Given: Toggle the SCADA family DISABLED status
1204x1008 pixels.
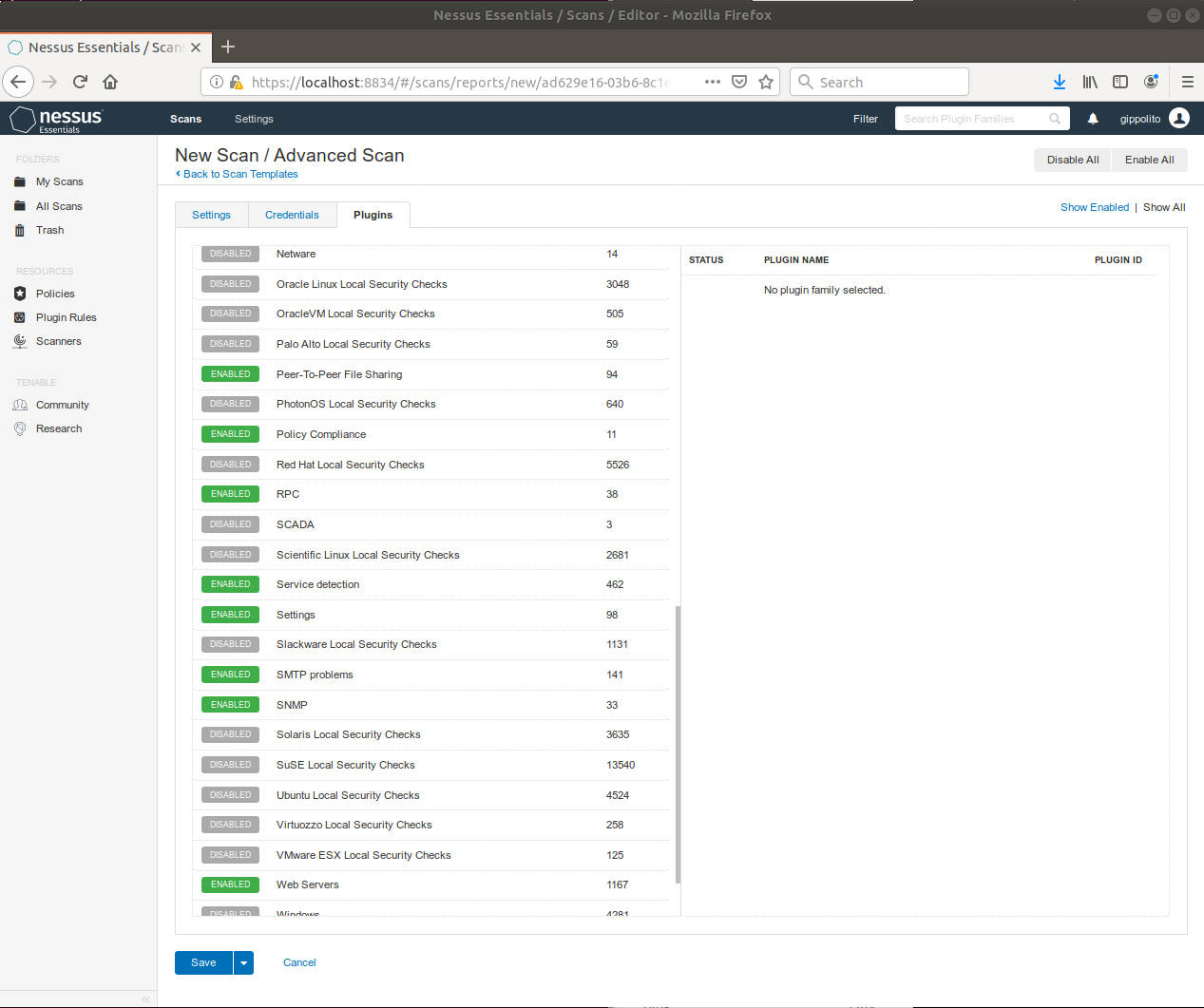Looking at the screenshot, I should pos(230,524).
